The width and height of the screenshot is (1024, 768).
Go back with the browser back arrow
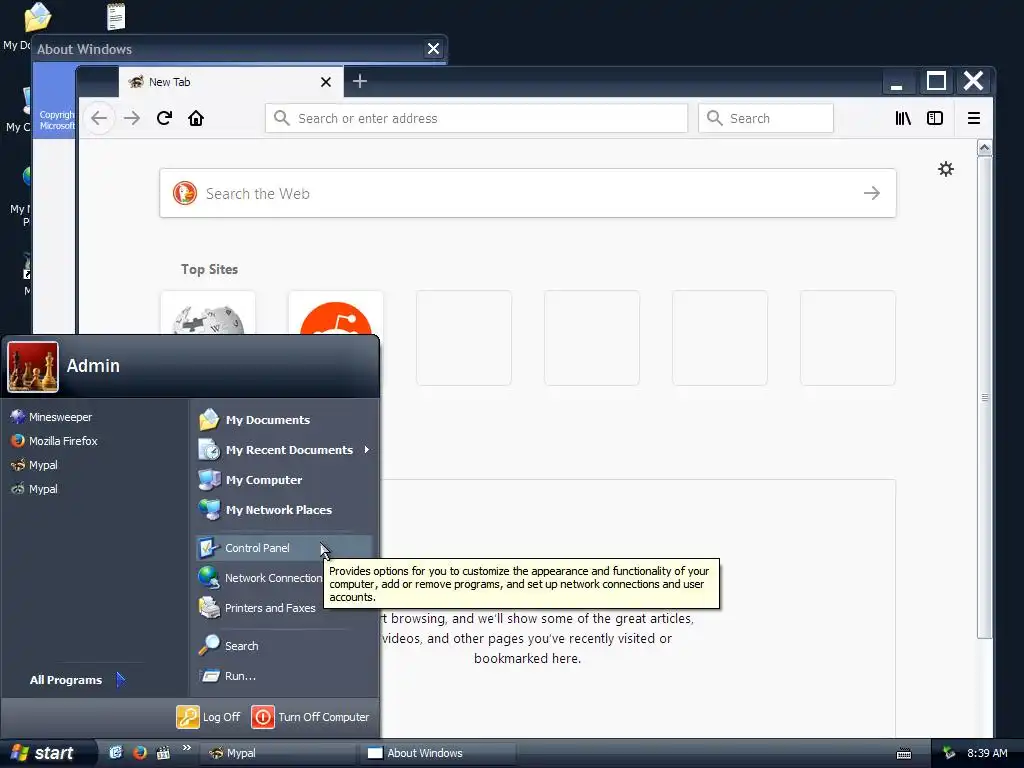(x=99, y=118)
